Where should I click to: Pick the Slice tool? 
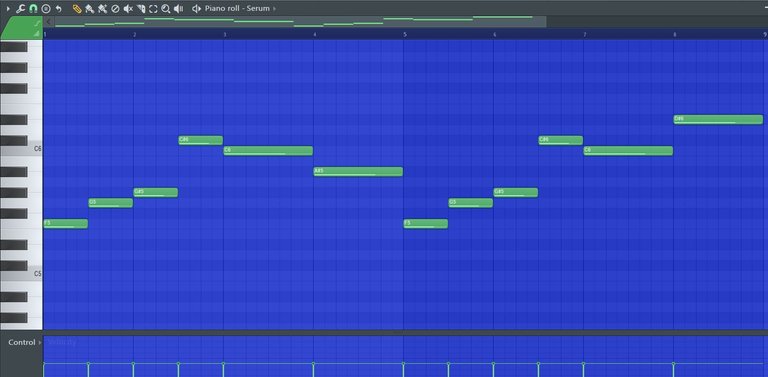(x=141, y=8)
